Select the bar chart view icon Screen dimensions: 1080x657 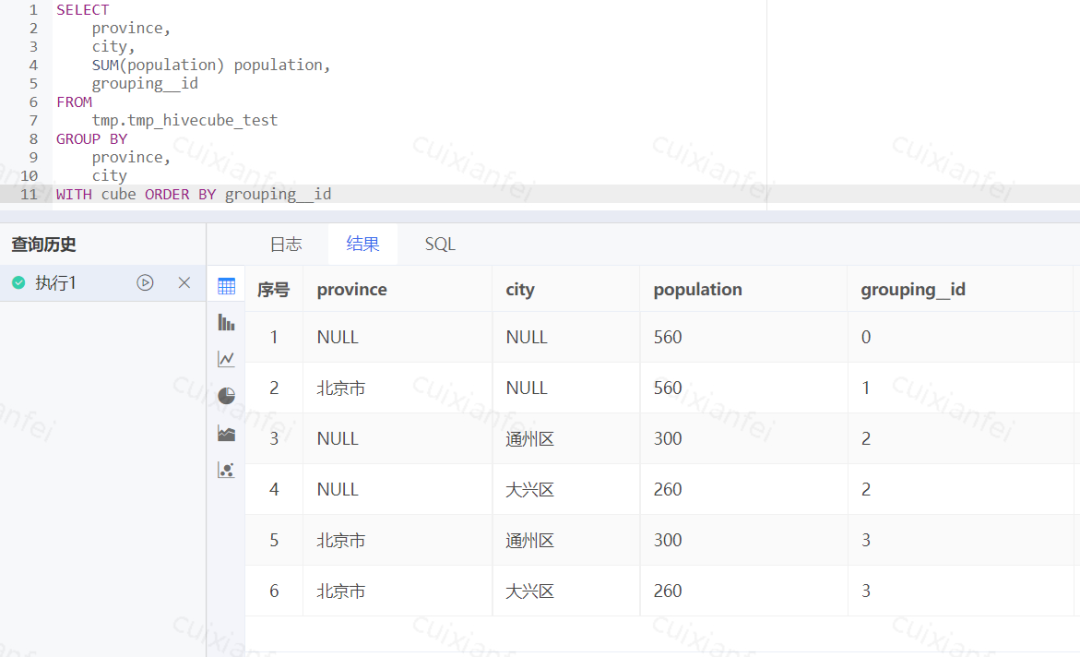(x=226, y=322)
